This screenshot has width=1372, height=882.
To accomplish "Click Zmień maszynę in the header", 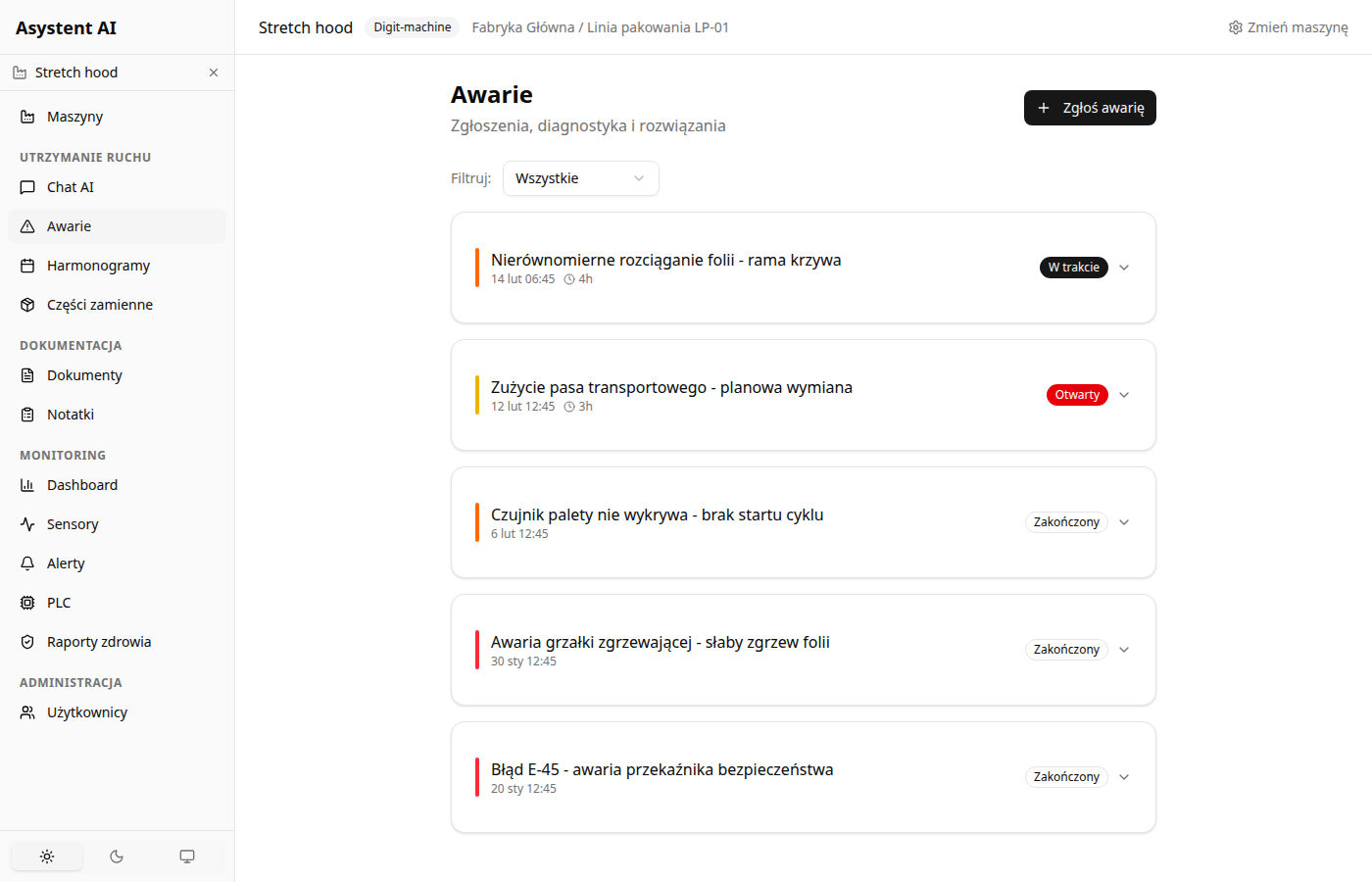I will [1288, 27].
